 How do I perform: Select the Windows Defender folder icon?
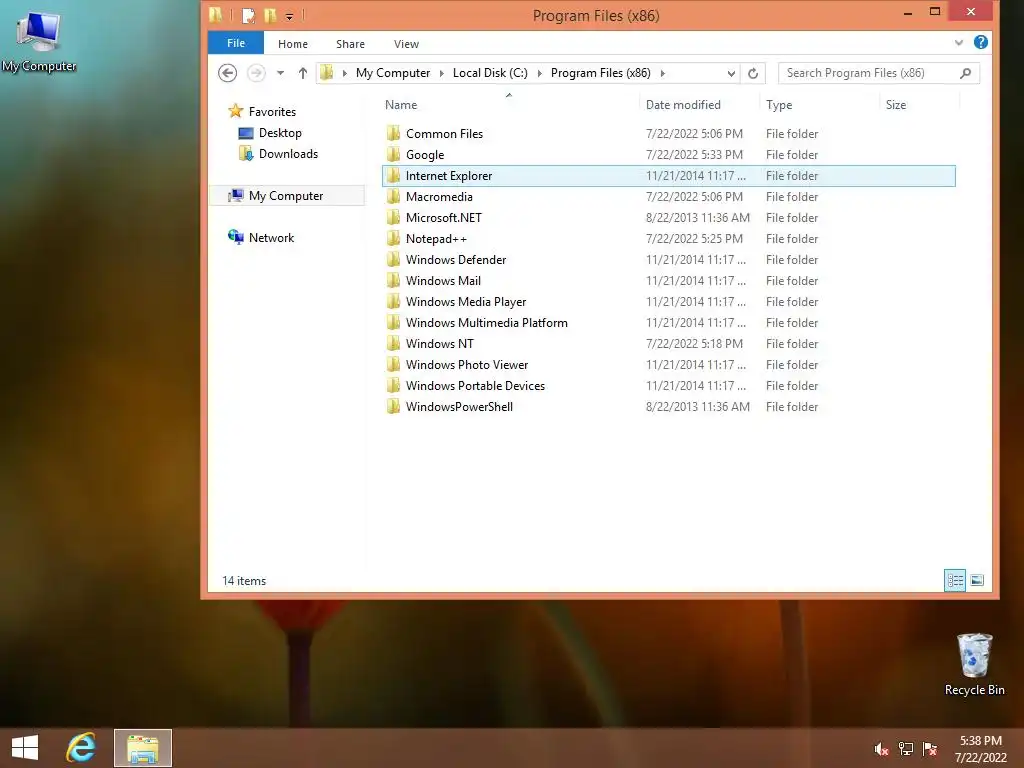tap(393, 259)
